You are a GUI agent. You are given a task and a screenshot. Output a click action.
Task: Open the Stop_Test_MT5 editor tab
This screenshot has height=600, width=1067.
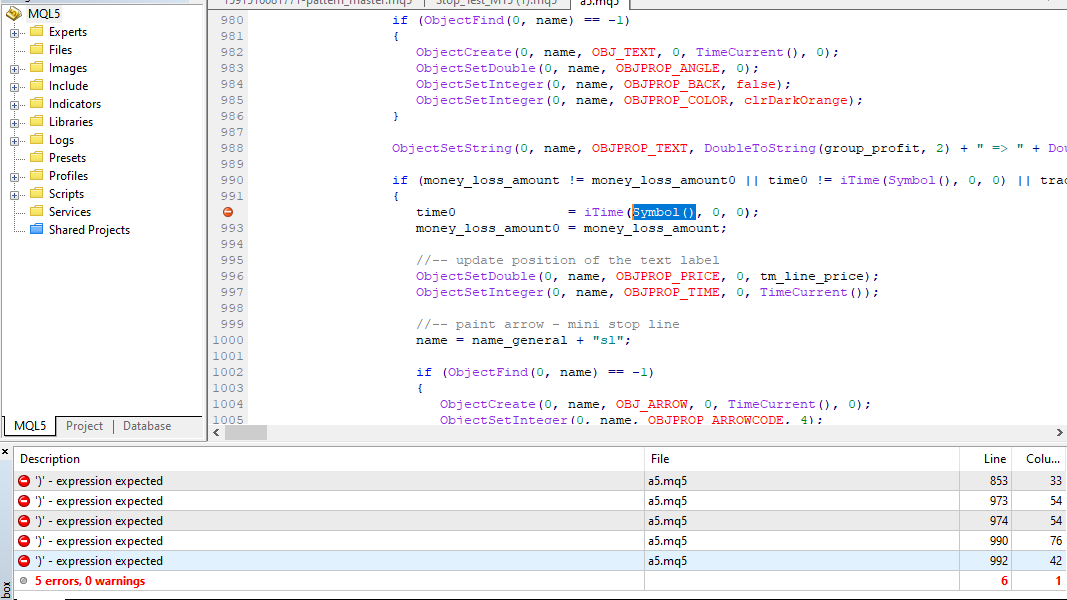pos(497,3)
